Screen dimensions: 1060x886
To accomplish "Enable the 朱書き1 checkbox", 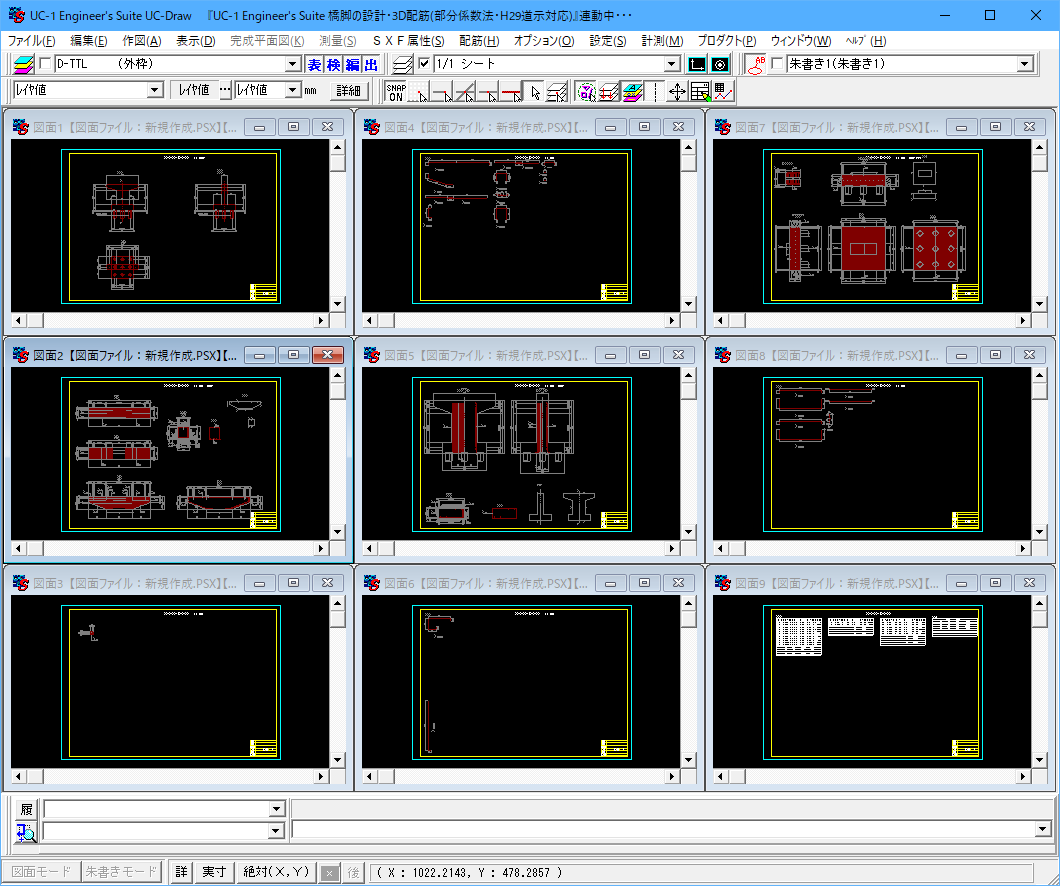I will tap(777, 64).
